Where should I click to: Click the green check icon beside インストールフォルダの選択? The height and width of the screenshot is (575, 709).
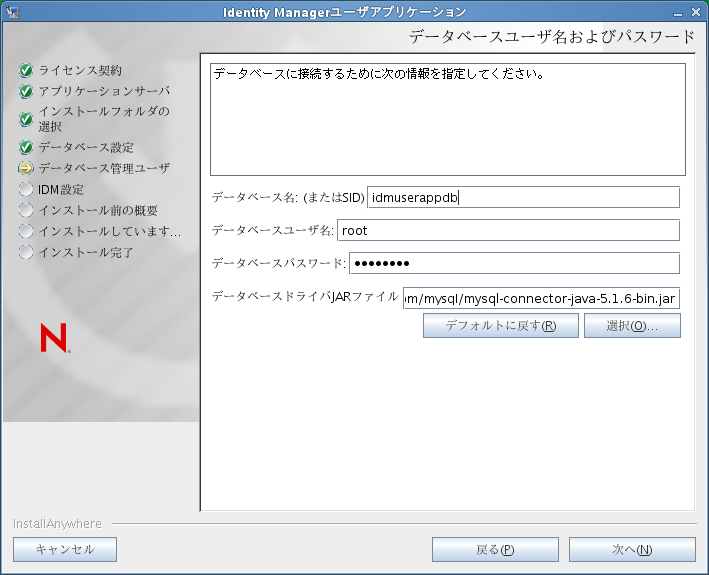26,119
